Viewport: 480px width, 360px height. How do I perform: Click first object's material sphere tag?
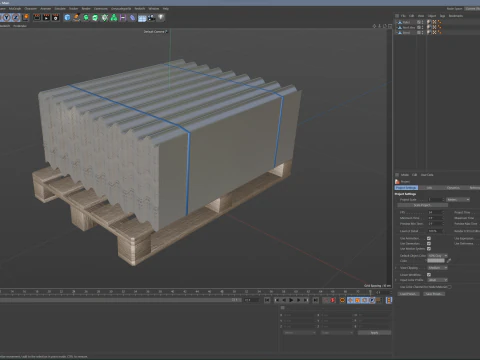[429, 22]
